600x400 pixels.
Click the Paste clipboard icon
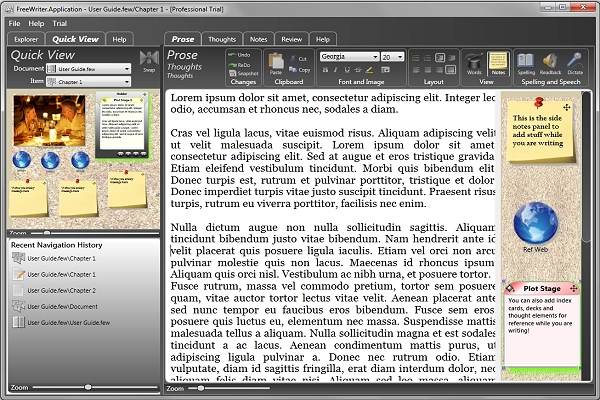(x=276, y=63)
